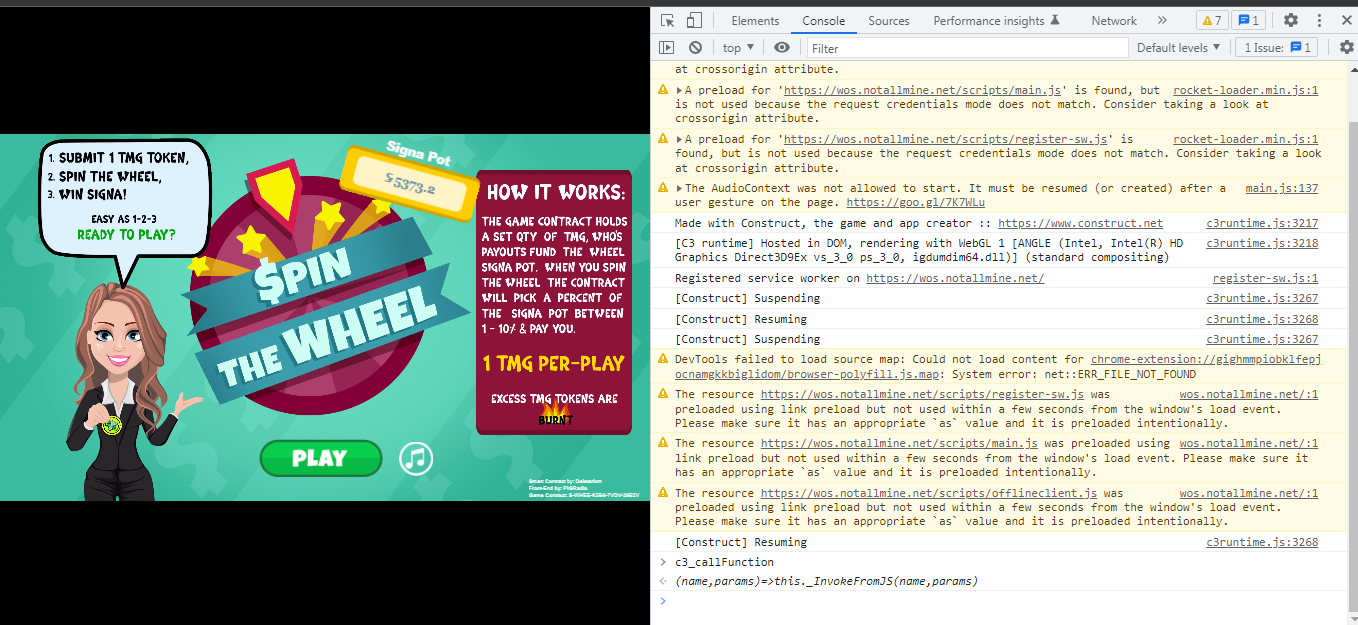
Task: Click inside the console Filter field
Action: [960, 47]
